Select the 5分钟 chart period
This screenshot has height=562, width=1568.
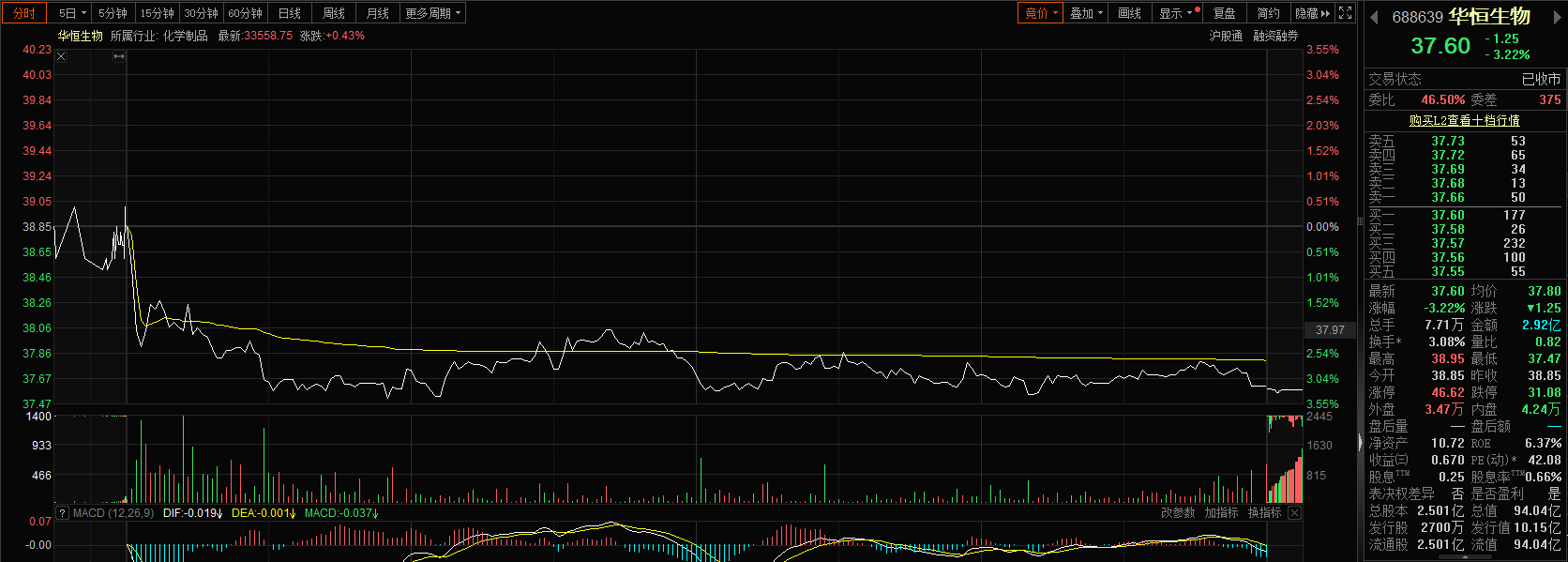[113, 13]
